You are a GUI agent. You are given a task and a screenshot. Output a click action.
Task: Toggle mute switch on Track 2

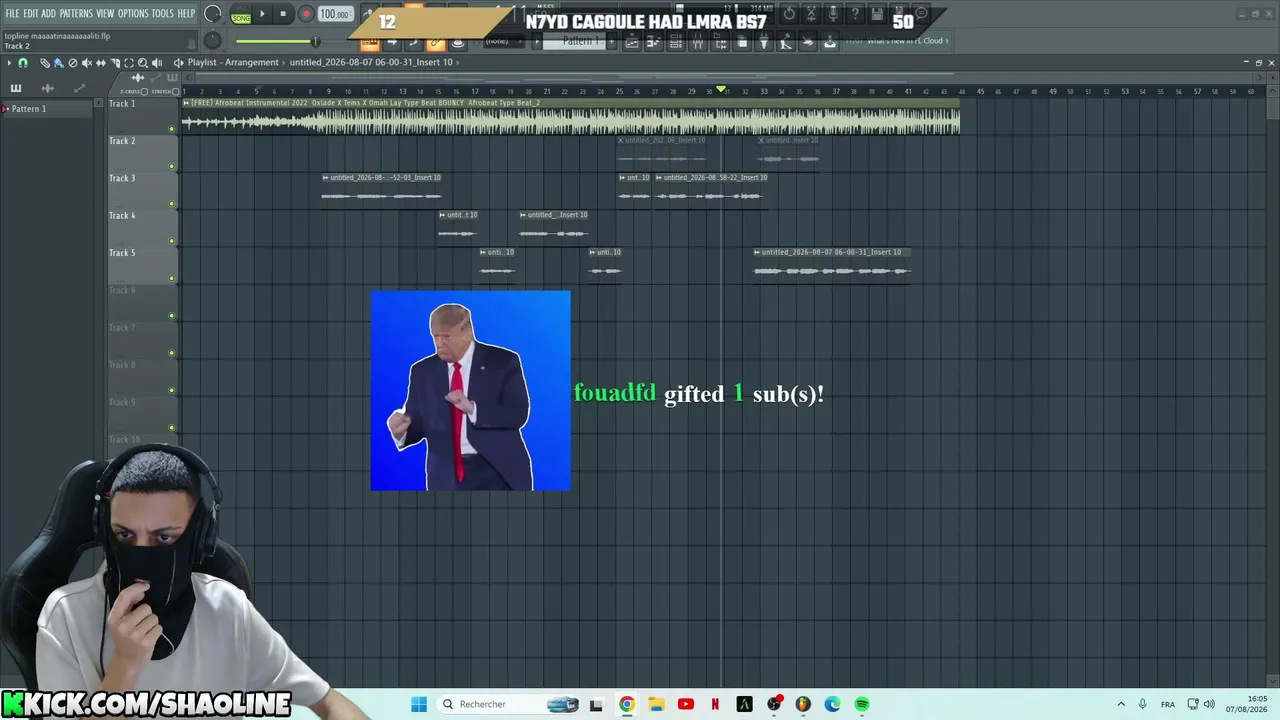coord(172,166)
